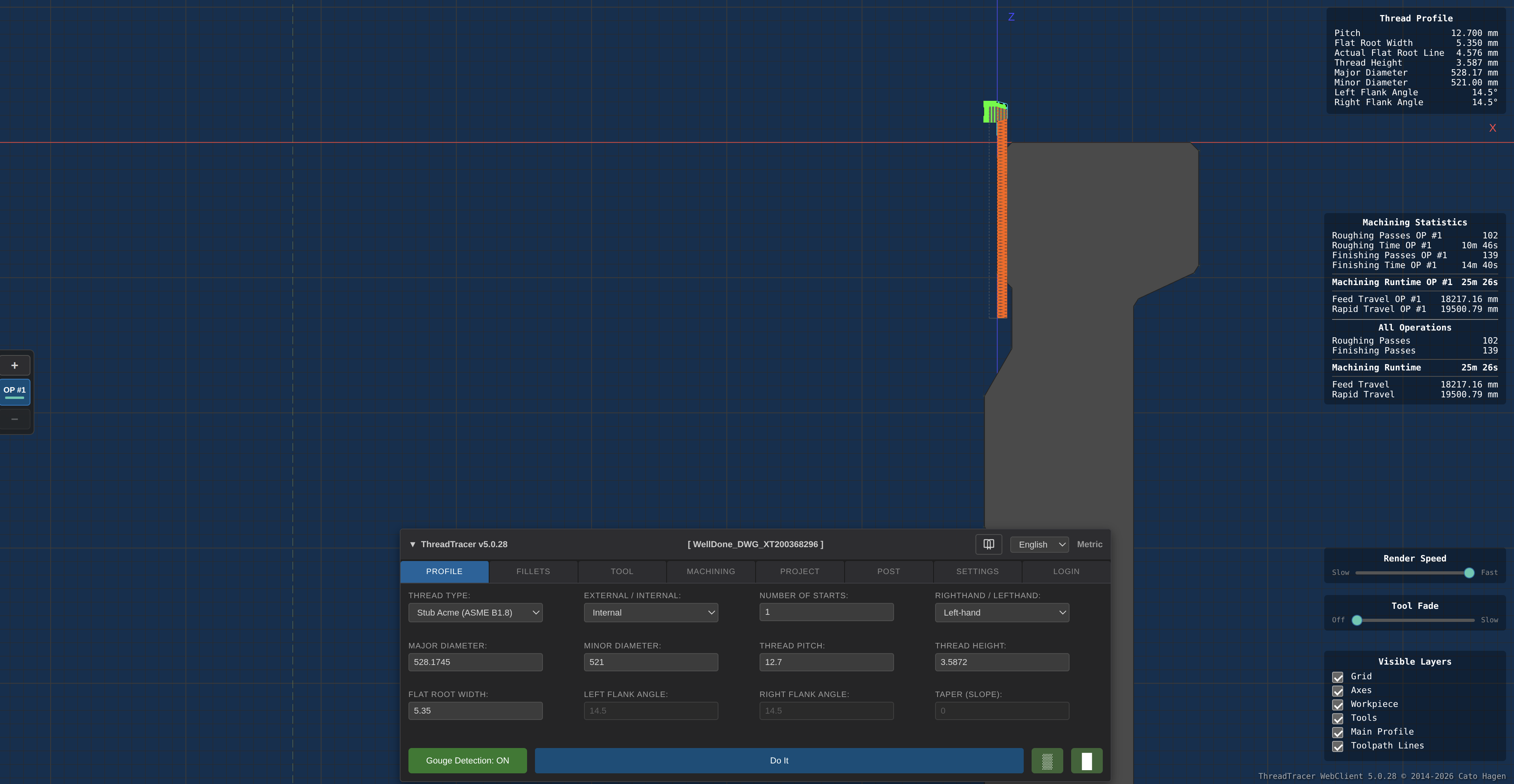
Task: Click inside the Thread Pitch input field
Action: [826, 662]
